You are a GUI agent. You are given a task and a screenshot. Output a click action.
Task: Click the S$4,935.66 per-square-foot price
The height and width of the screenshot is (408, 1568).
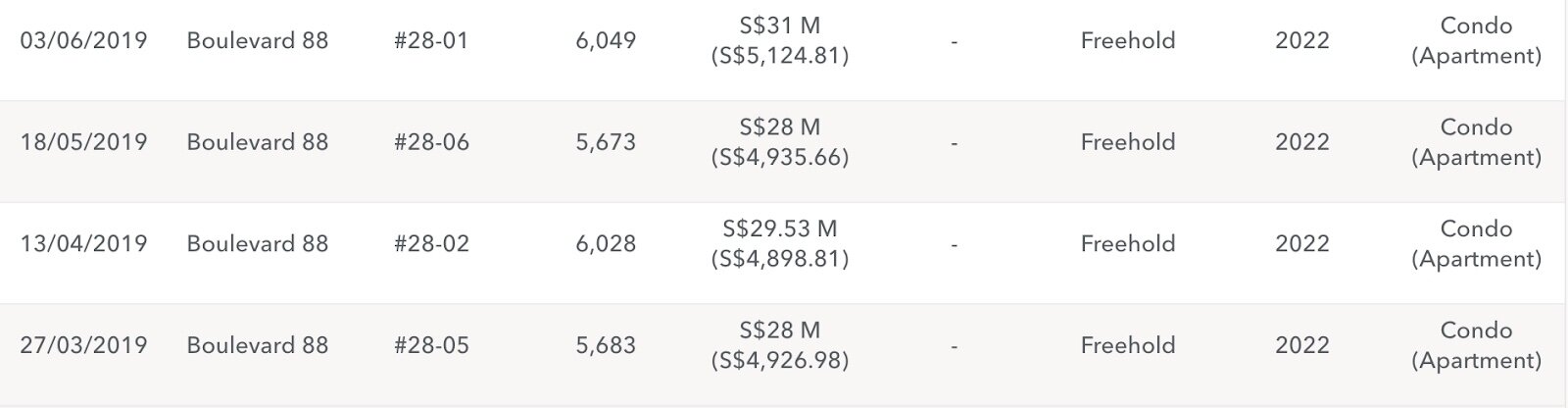coord(780,158)
